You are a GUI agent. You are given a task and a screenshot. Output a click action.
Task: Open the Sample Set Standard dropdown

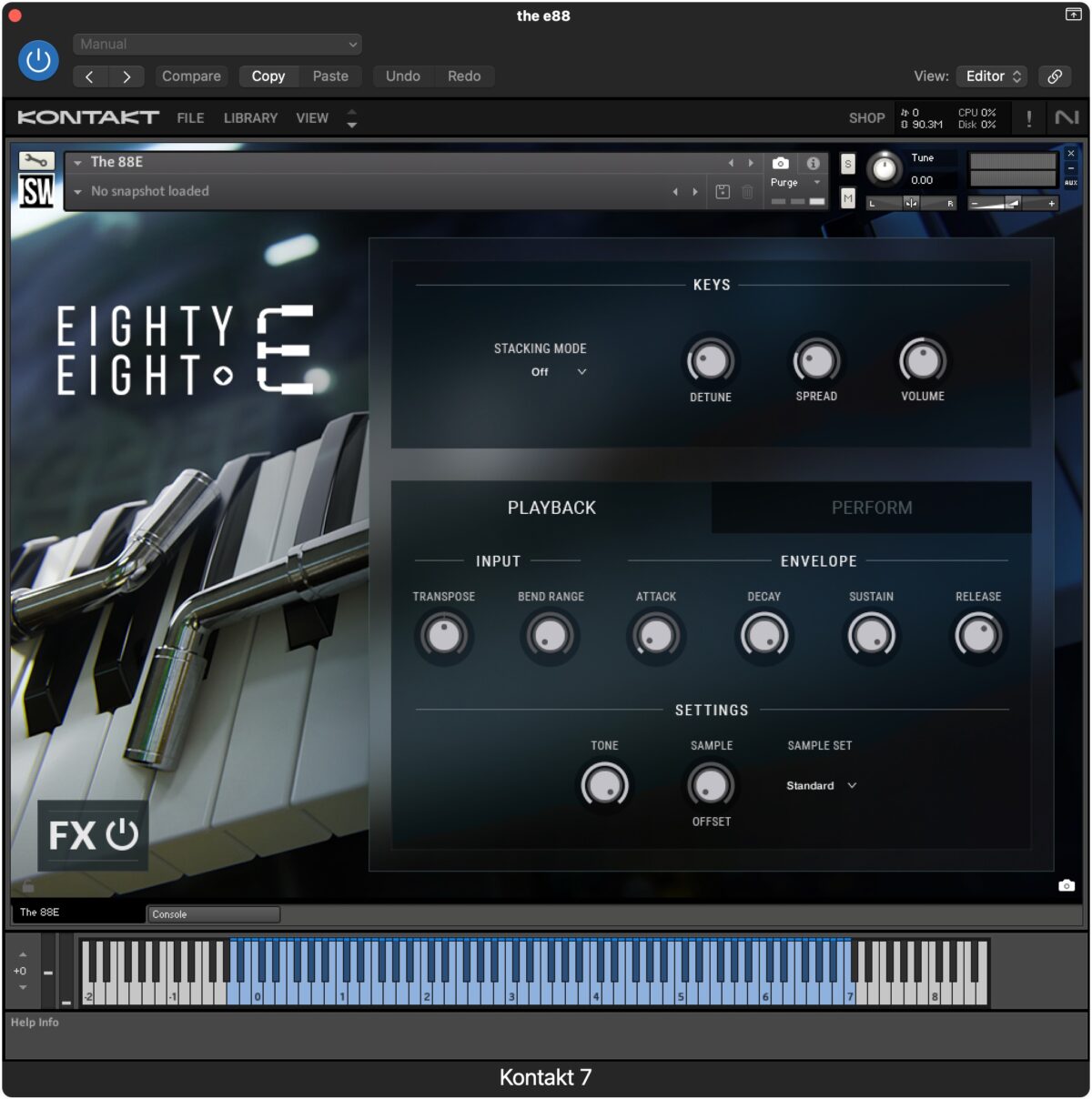click(821, 786)
